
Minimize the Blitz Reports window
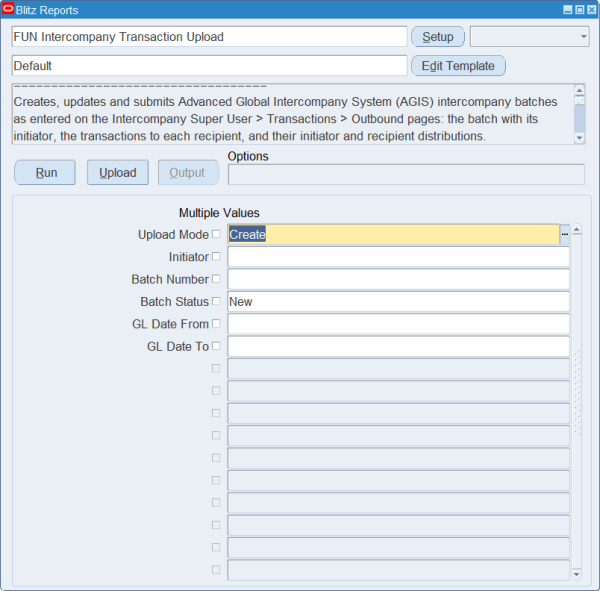pos(568,10)
